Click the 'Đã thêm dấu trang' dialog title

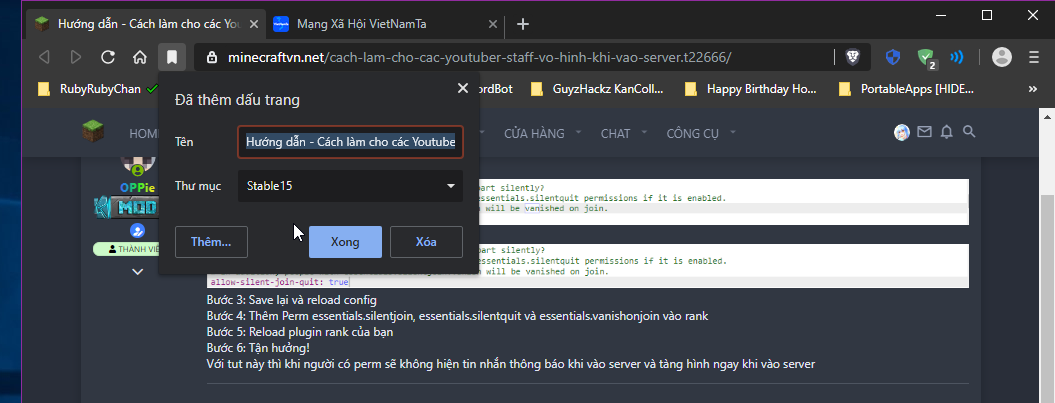[x=237, y=101]
